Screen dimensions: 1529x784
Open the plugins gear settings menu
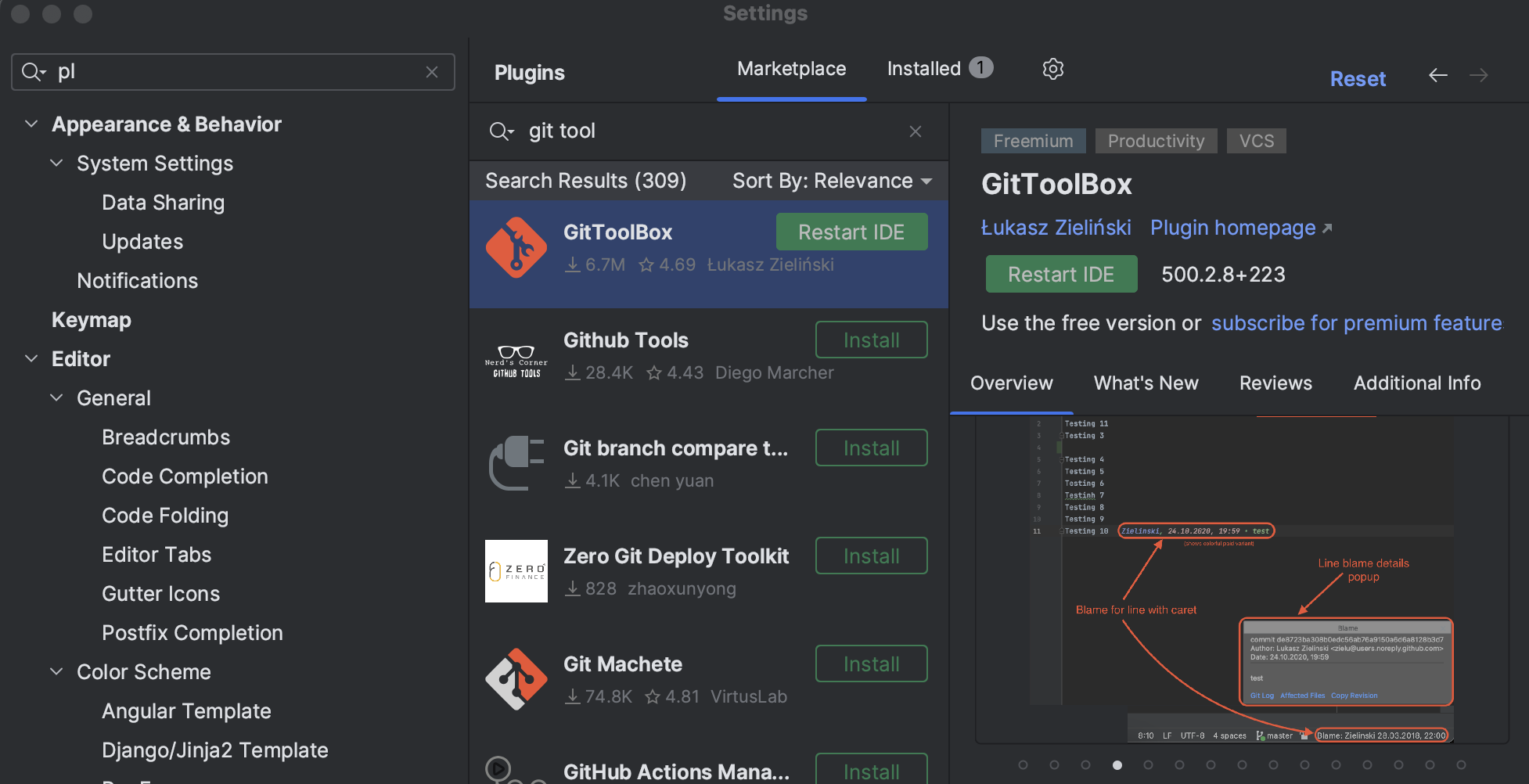coord(1053,69)
